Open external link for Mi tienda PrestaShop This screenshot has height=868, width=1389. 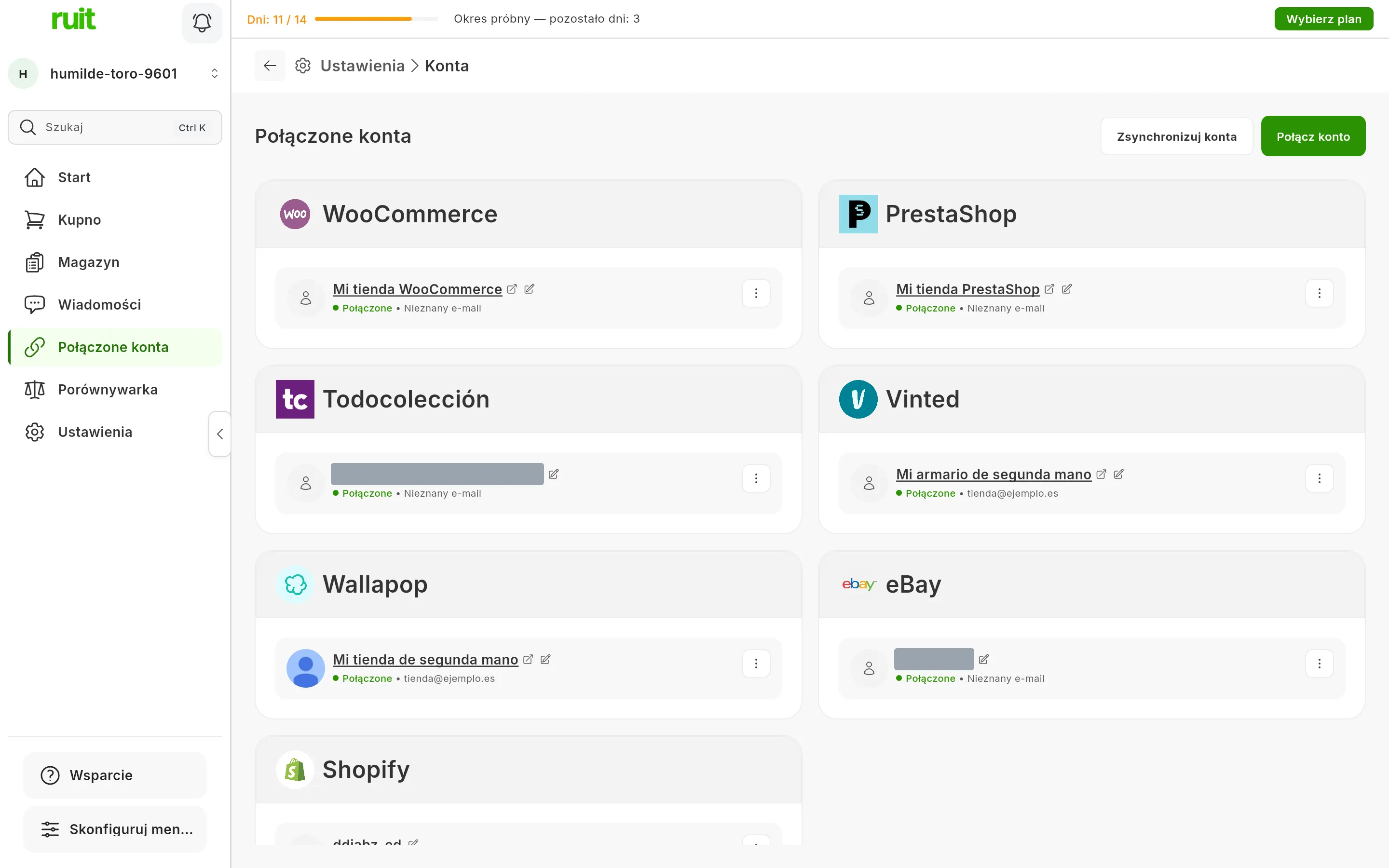tap(1049, 289)
